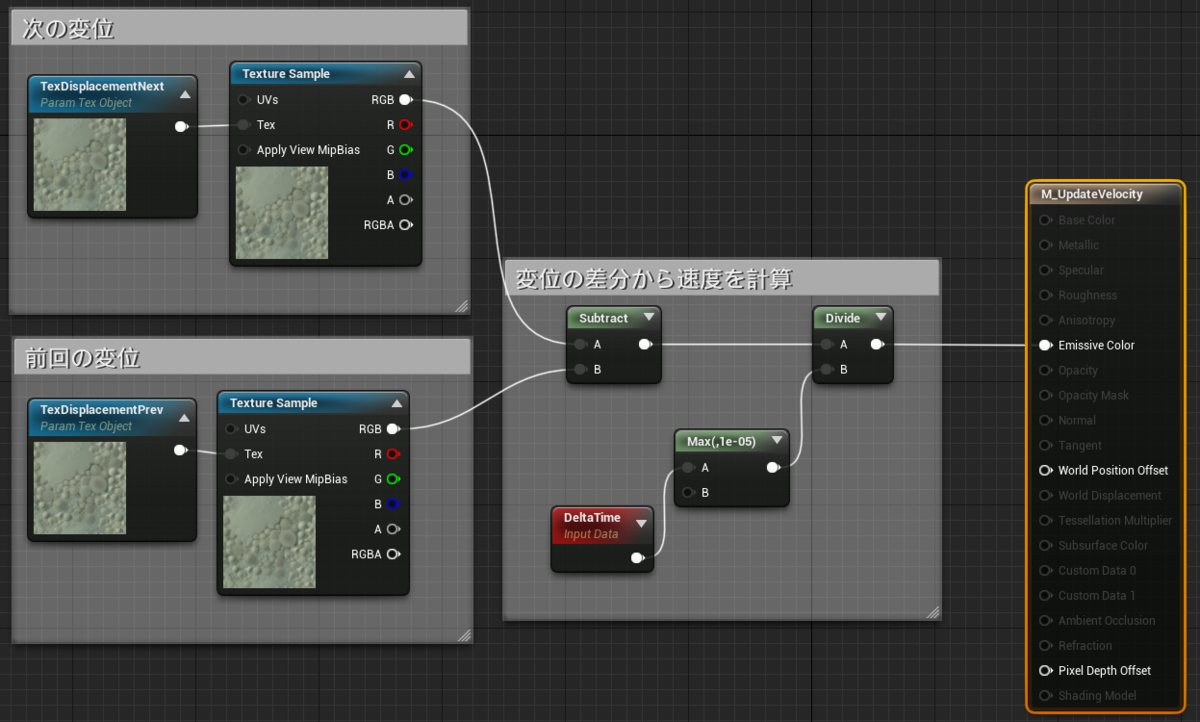
Task: Expand the Max(,1e-05) node's dropdown arrow
Action: (776, 441)
